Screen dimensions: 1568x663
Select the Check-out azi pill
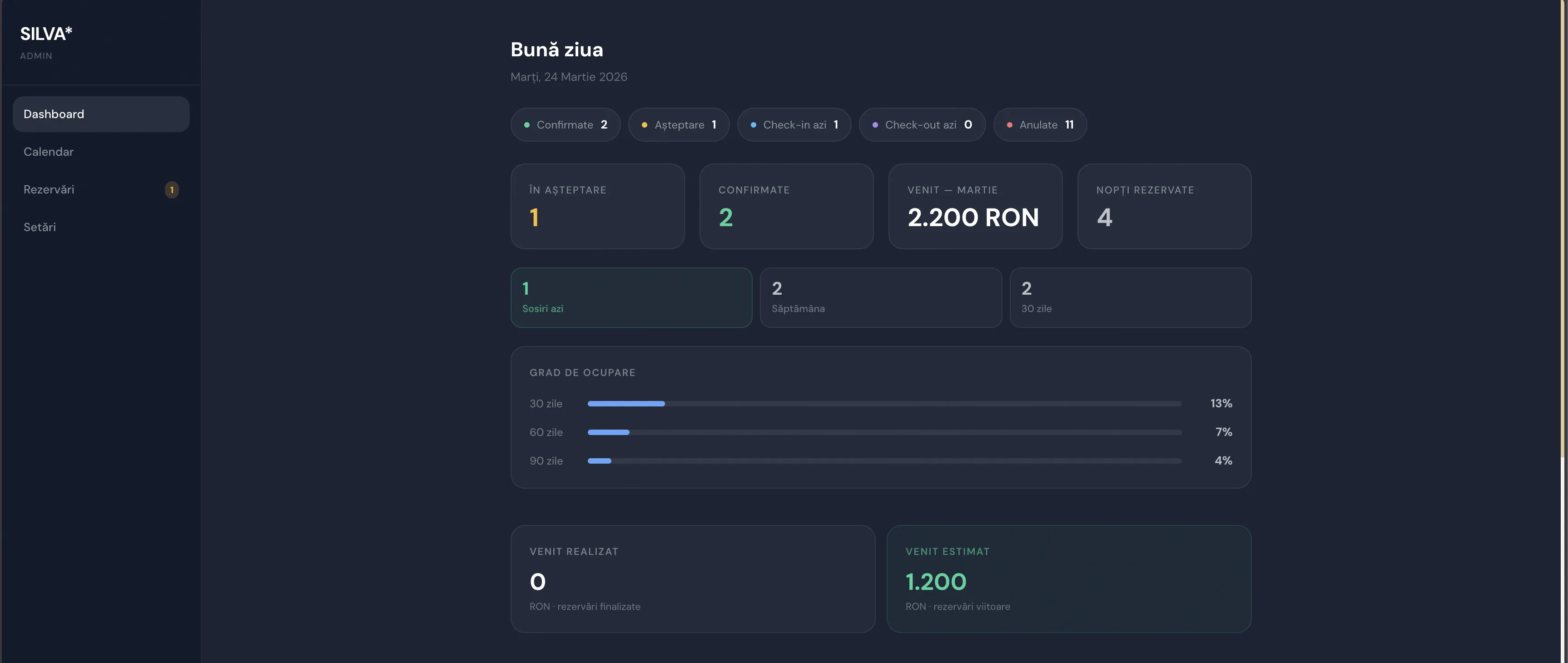(922, 125)
